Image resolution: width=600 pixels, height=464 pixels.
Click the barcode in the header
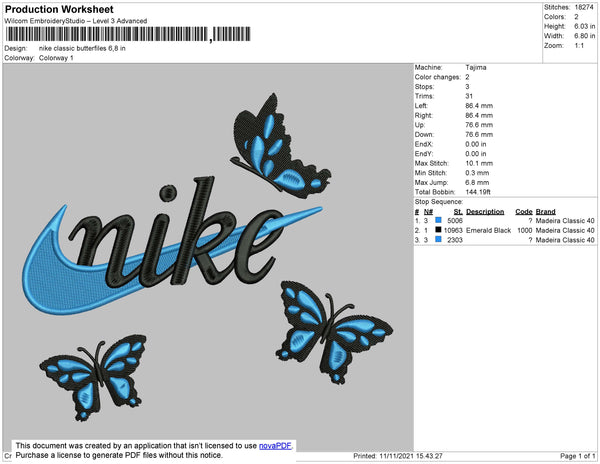pyautogui.click(x=128, y=34)
